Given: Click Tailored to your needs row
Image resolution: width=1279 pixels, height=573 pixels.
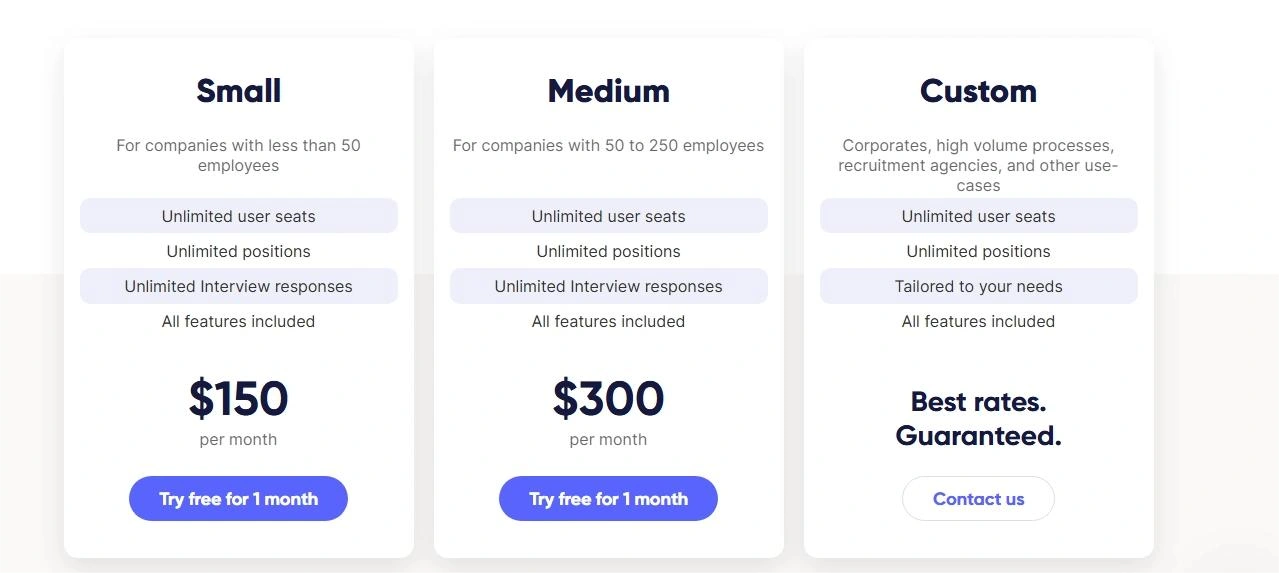Looking at the screenshot, I should coord(978,286).
